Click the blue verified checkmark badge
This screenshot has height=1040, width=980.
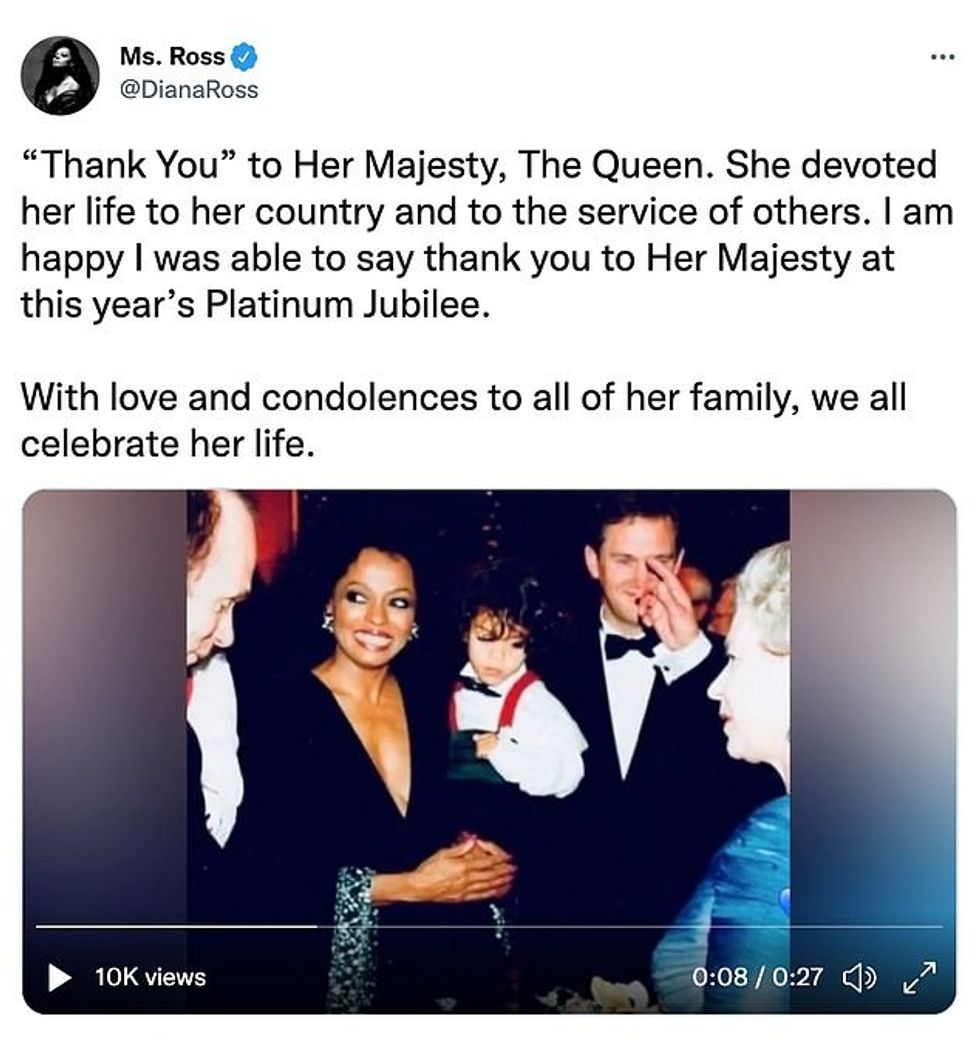[244, 58]
